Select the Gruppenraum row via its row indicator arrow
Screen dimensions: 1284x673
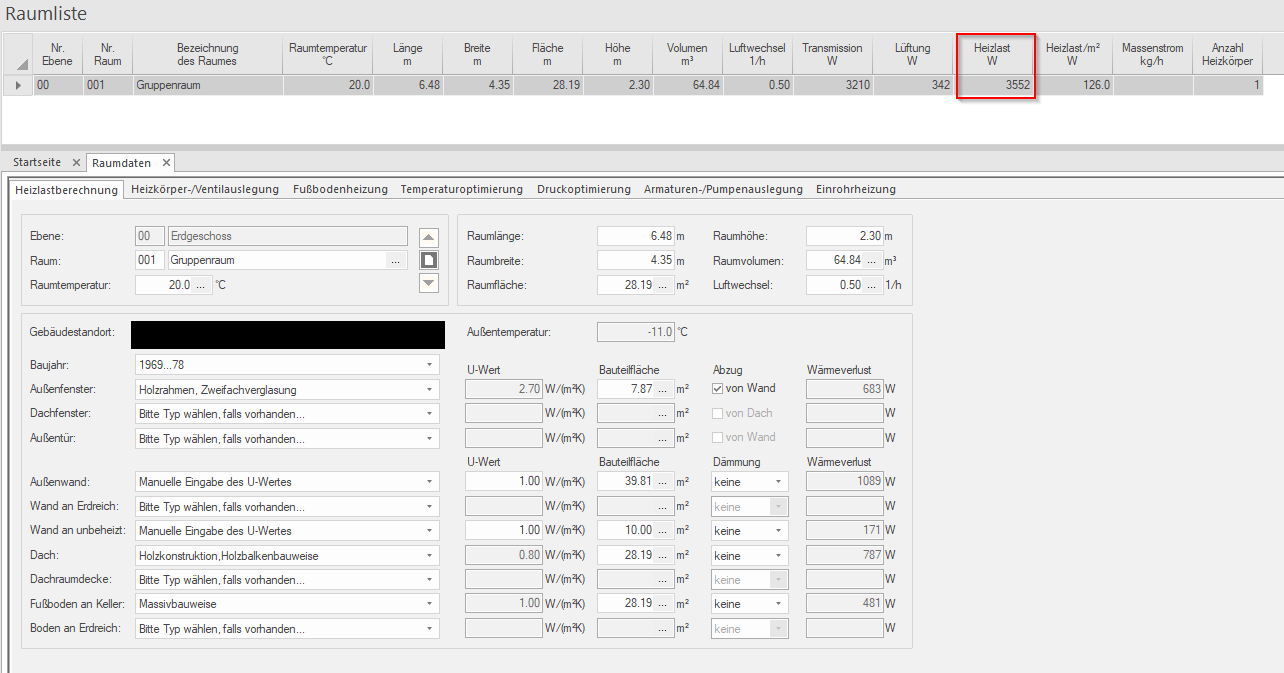(x=18, y=86)
